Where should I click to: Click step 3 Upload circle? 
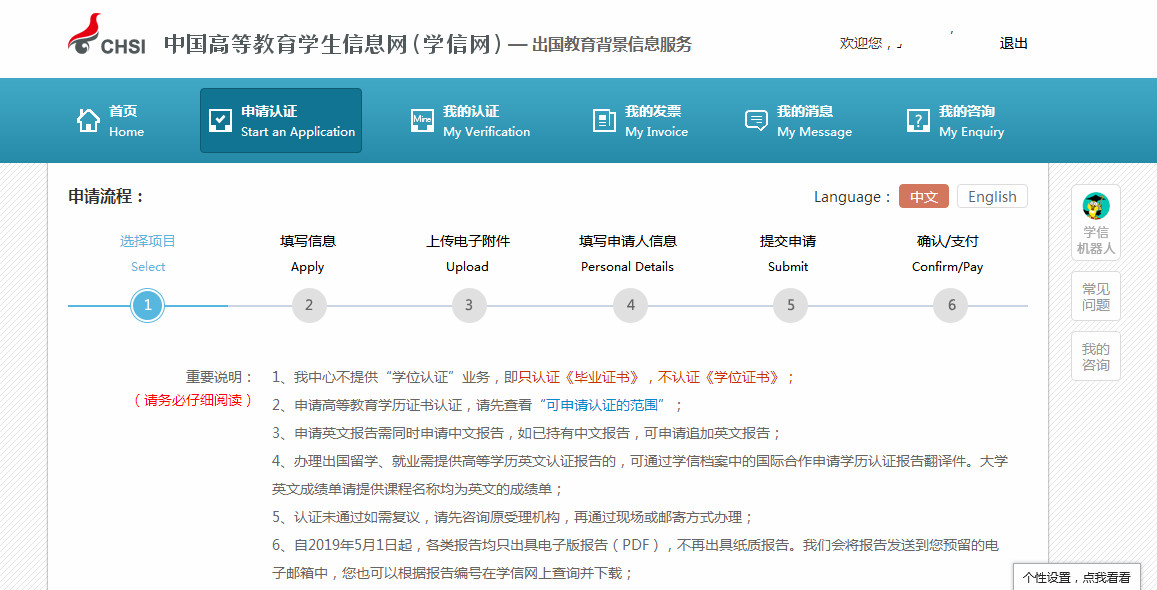click(468, 306)
